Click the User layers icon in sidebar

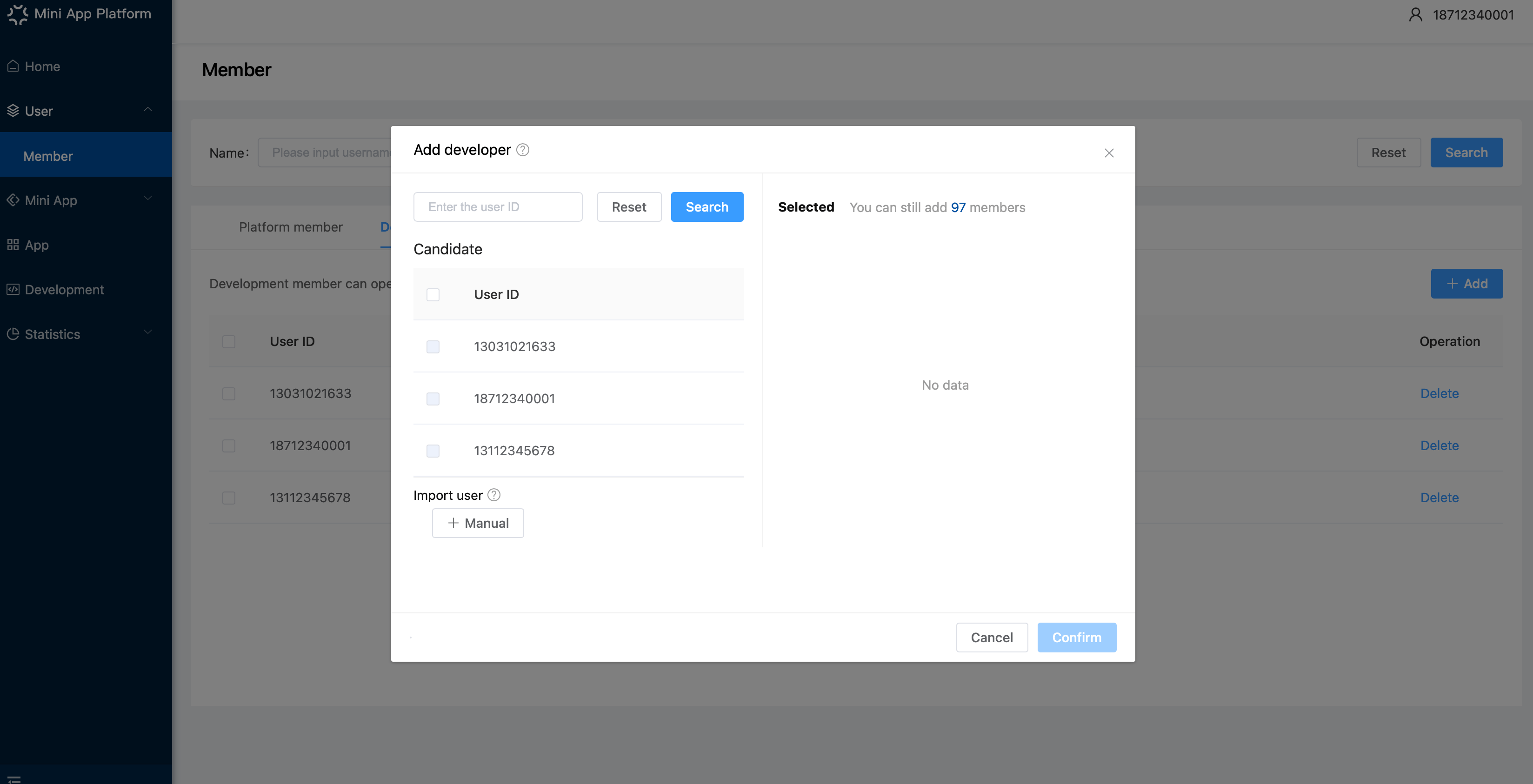13,111
